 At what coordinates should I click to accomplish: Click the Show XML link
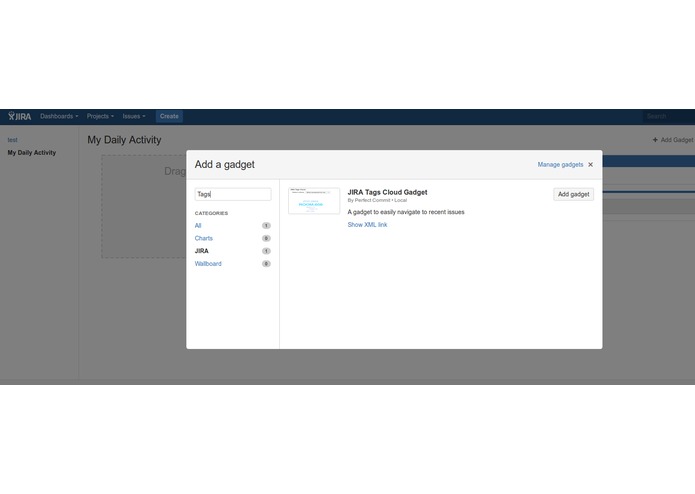[x=367, y=225]
